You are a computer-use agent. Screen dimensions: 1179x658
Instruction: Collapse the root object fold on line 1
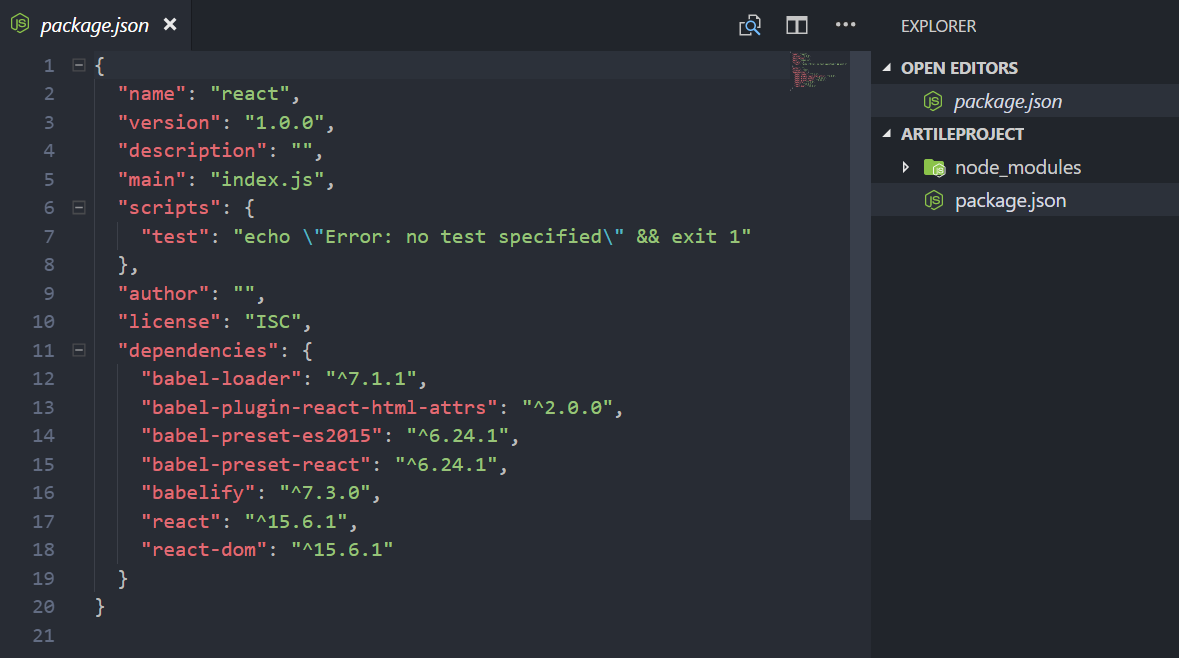pos(79,66)
